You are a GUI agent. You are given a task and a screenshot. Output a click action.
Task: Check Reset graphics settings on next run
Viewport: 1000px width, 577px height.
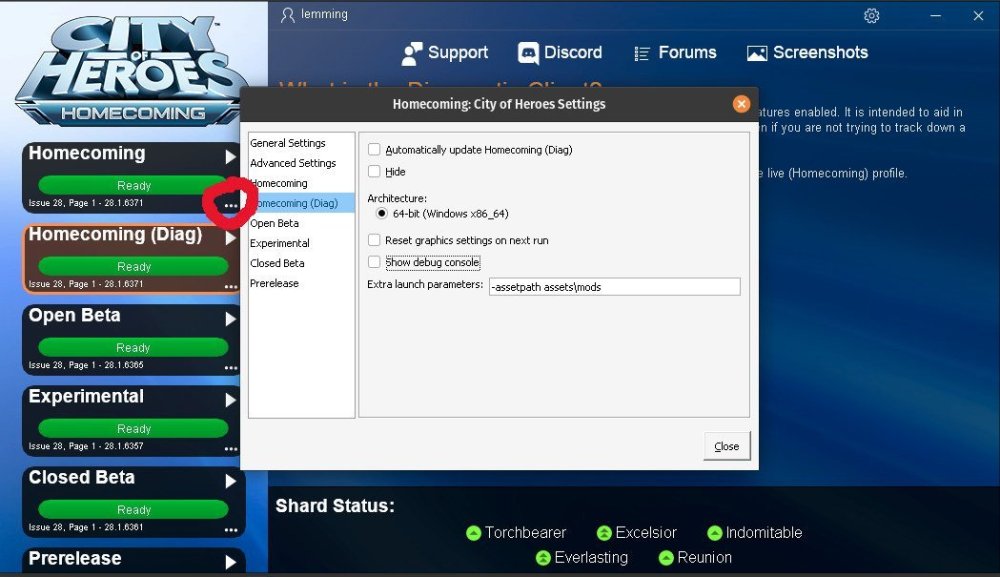coord(374,240)
